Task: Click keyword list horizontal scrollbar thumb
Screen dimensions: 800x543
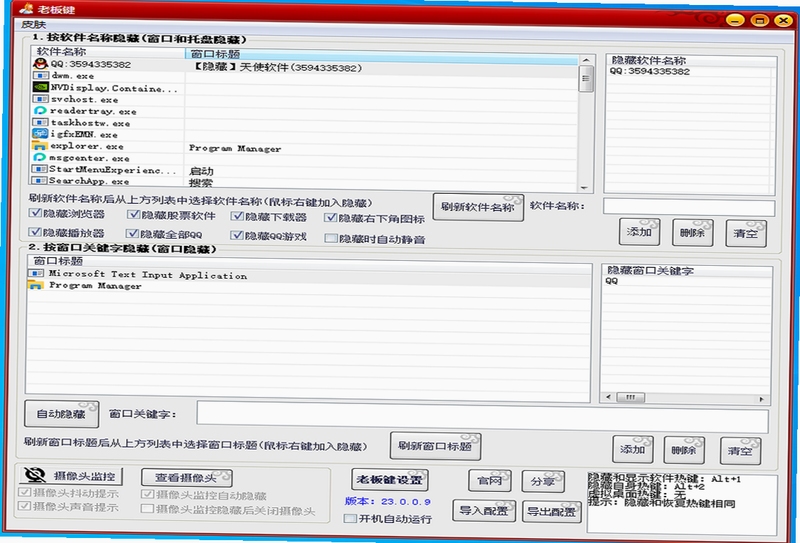Action: click(631, 398)
